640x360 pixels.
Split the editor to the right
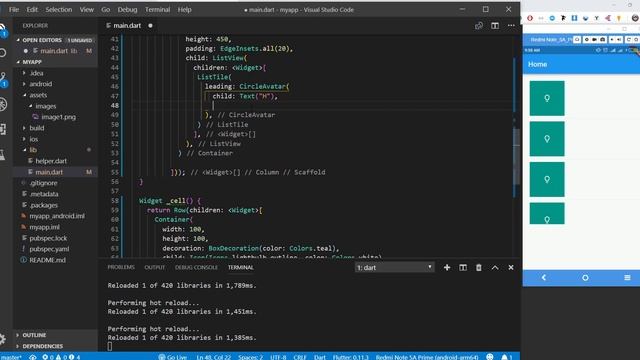[x=495, y=26]
